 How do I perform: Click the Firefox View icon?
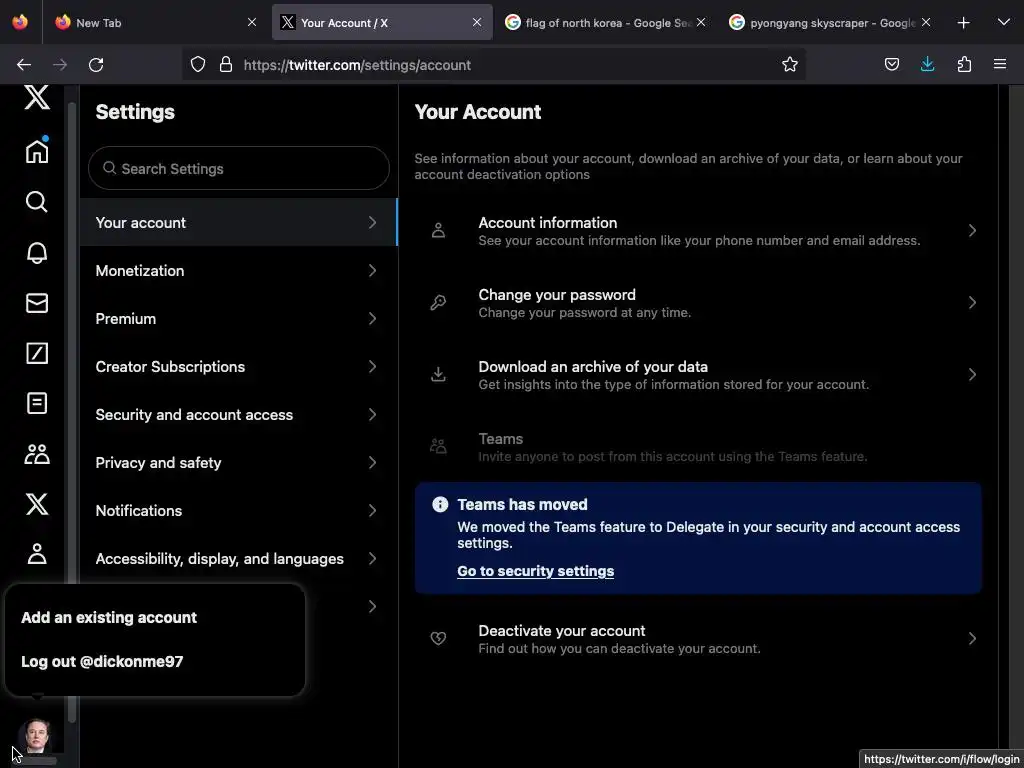click(20, 22)
